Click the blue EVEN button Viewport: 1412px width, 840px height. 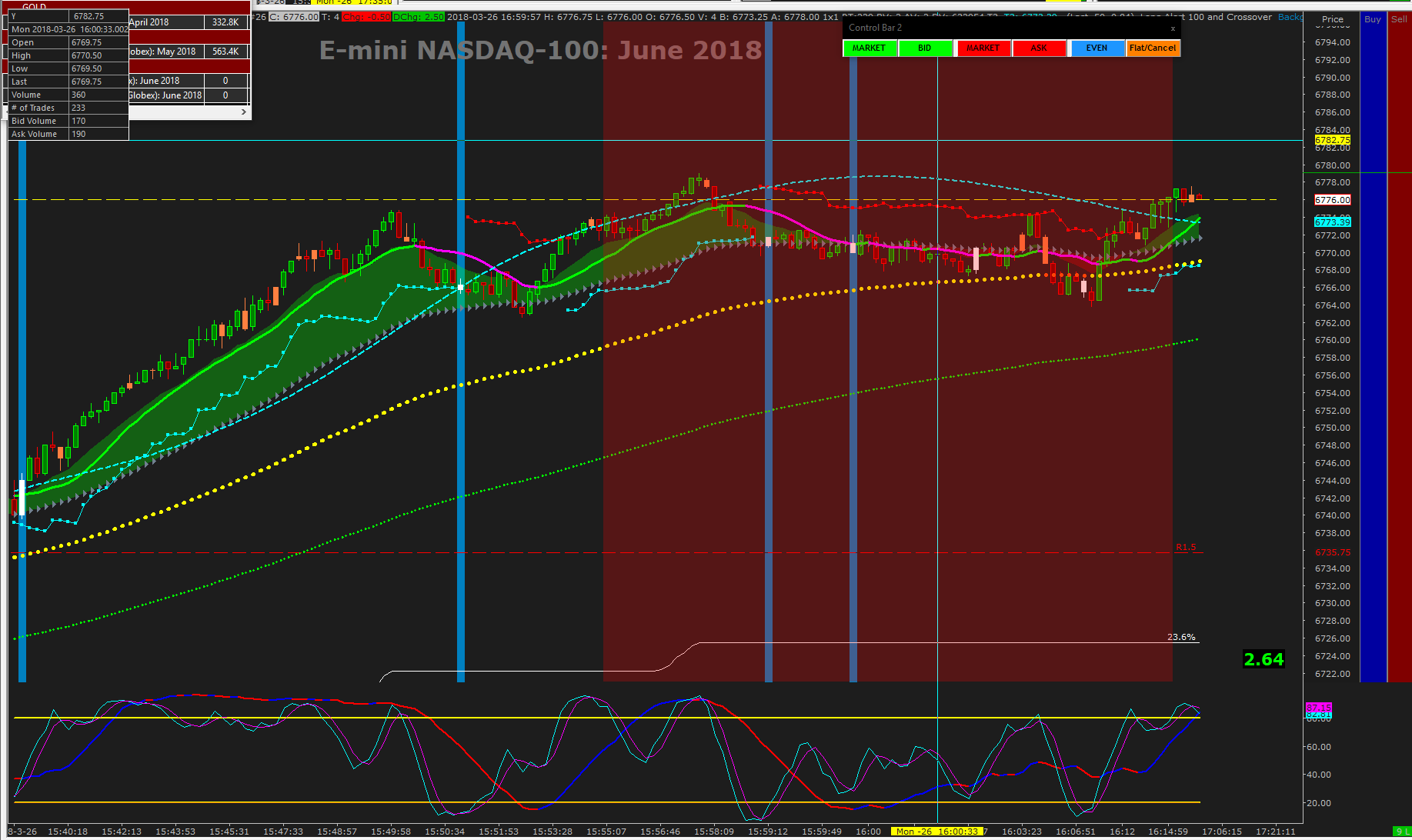coord(1097,48)
